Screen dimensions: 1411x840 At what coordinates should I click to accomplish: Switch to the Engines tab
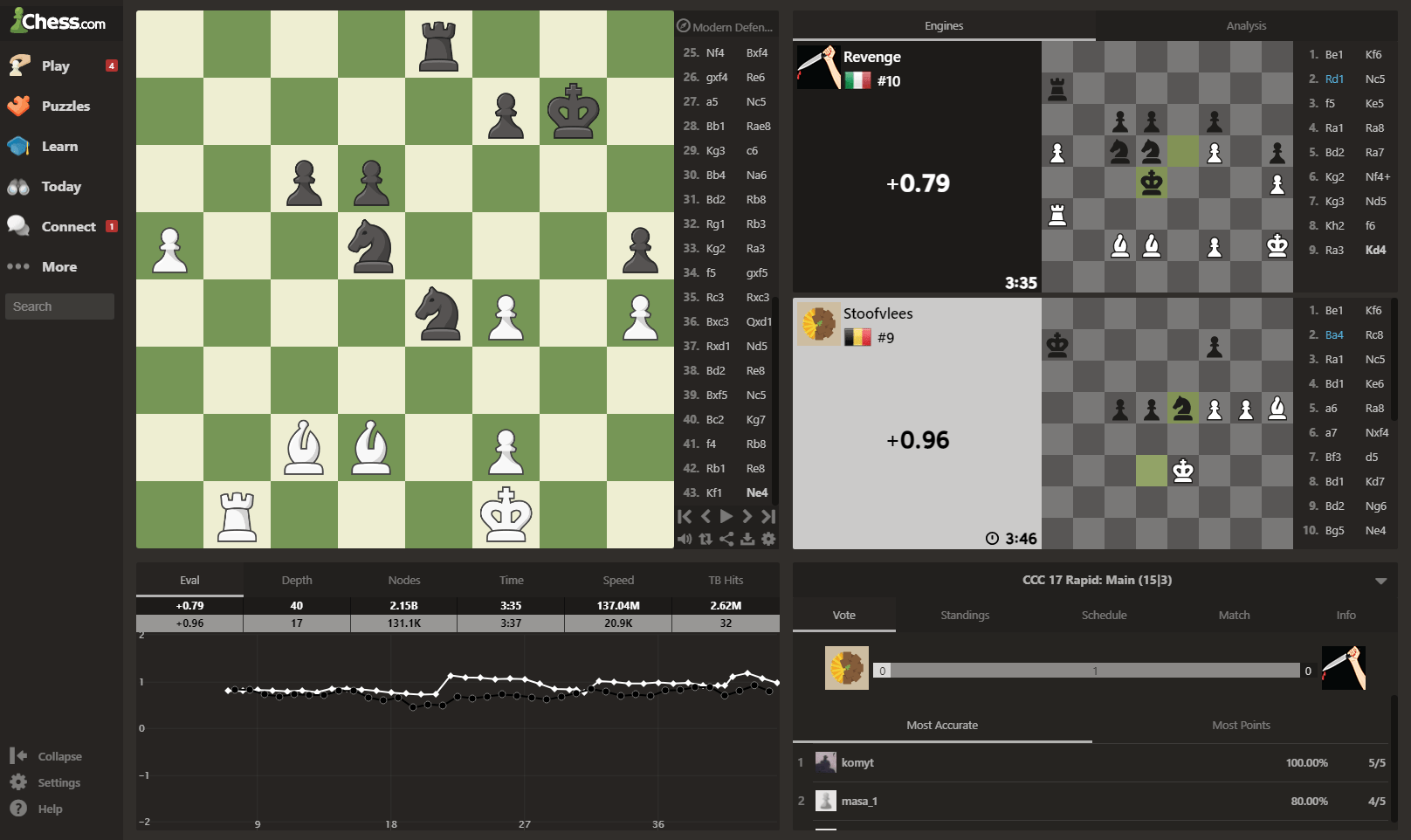(944, 25)
